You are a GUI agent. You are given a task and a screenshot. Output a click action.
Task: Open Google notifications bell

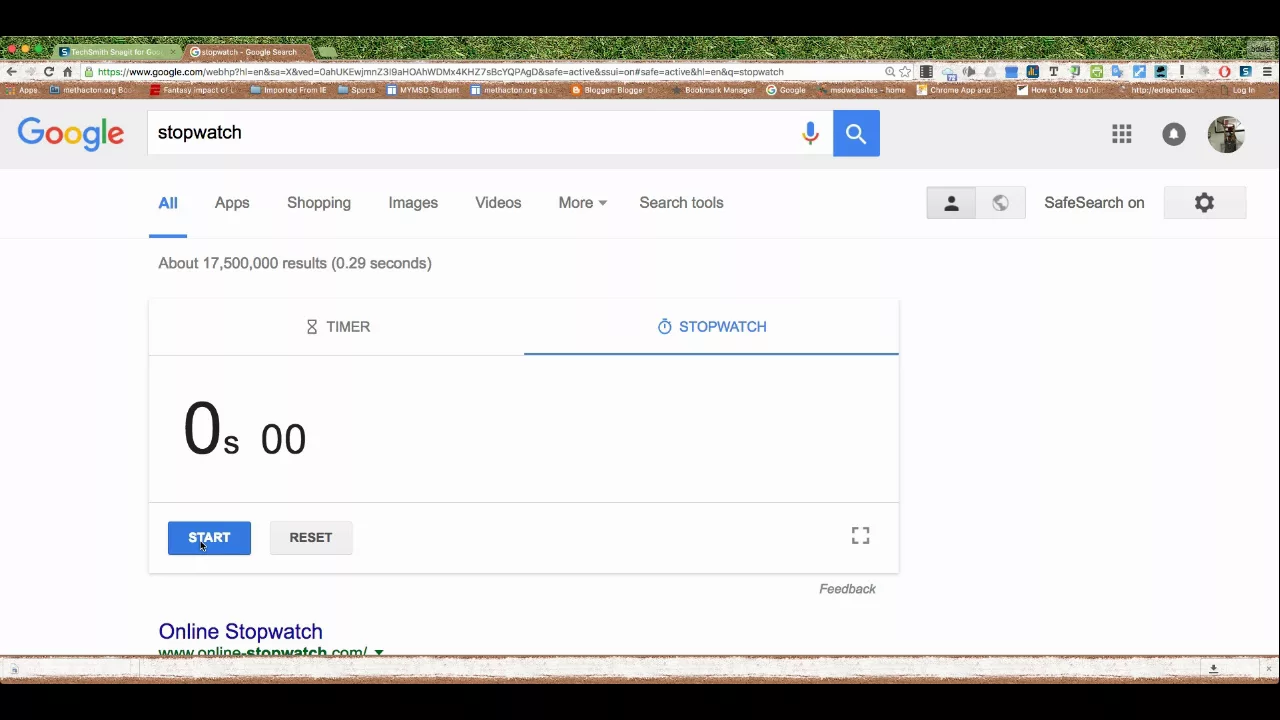(x=1174, y=134)
